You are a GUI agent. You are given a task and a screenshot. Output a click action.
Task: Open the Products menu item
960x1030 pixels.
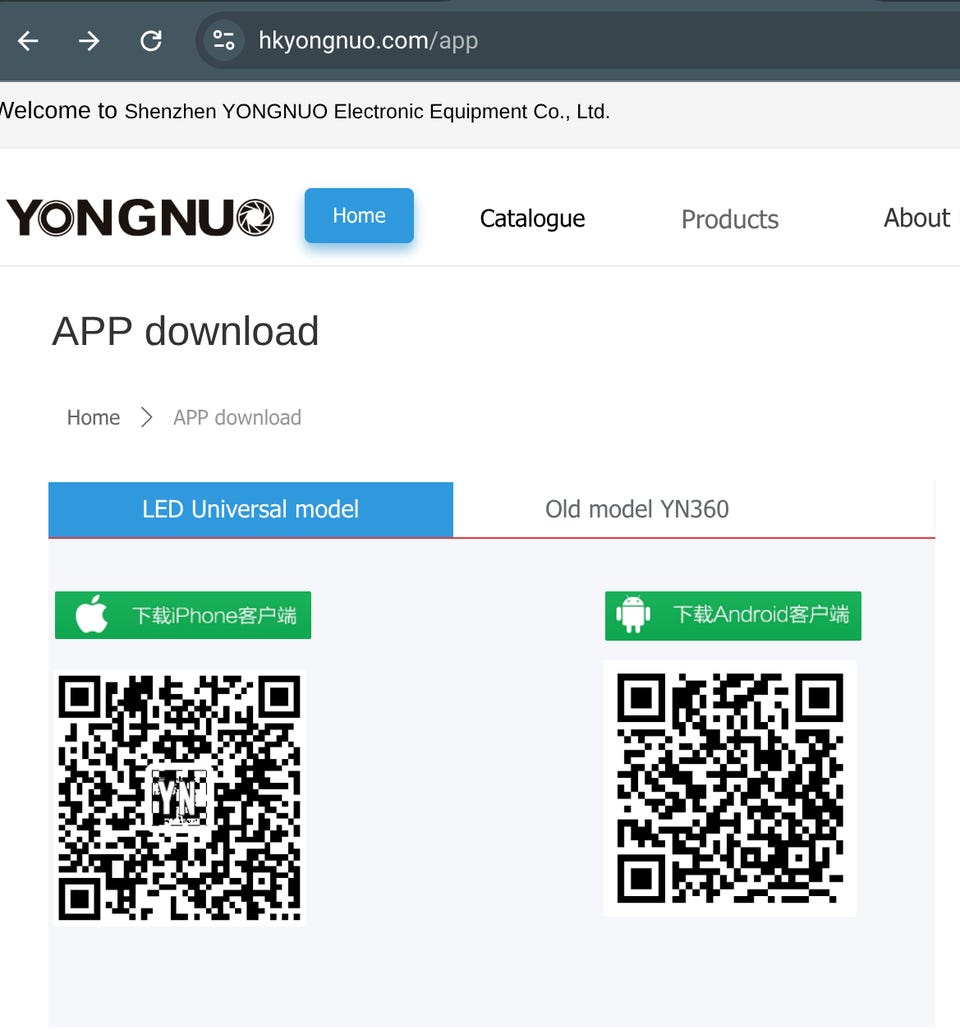pos(729,220)
